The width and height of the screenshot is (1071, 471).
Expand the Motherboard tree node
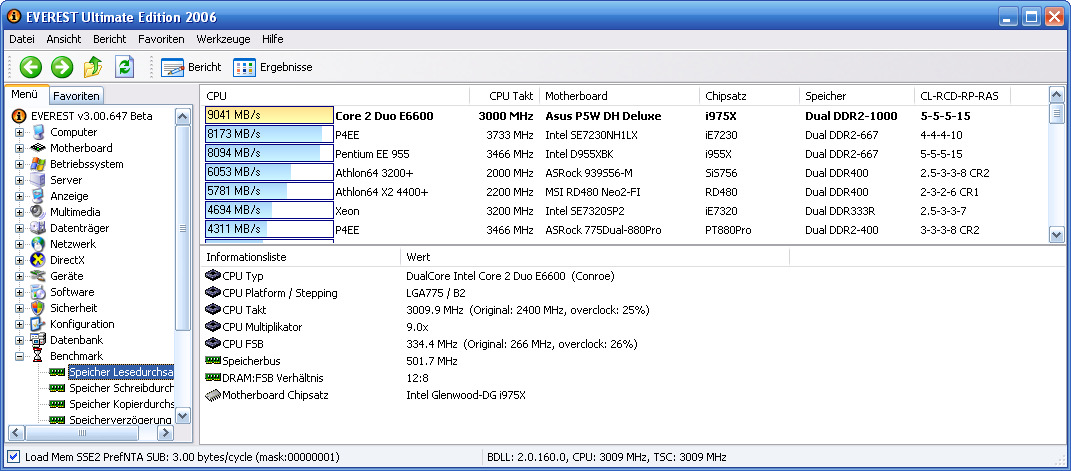pos(19,148)
